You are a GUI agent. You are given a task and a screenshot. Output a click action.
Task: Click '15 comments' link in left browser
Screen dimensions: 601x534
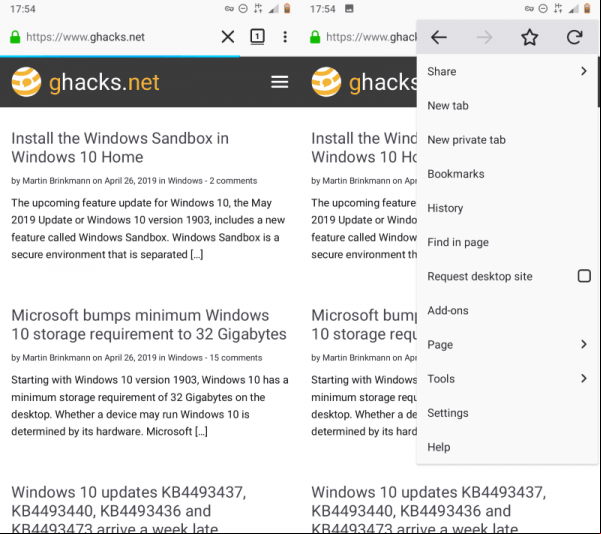click(x=236, y=358)
